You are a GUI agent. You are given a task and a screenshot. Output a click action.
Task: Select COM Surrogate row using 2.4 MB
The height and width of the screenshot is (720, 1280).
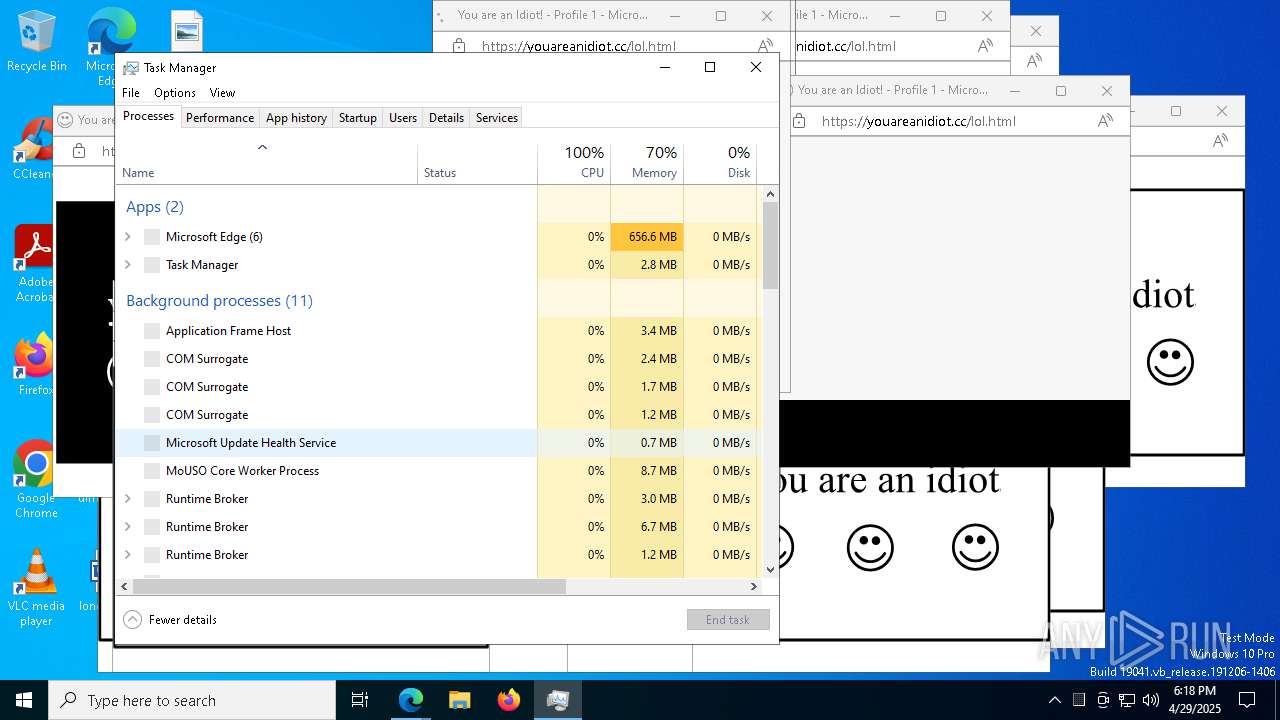click(436, 359)
